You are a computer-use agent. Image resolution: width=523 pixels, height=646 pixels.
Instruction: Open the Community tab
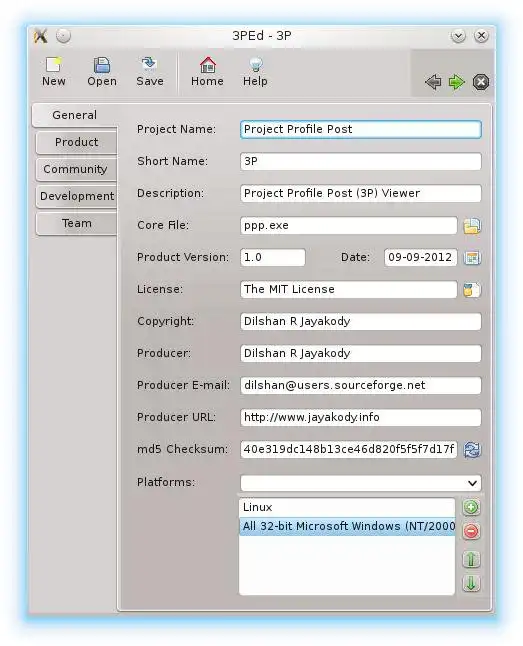click(77, 169)
